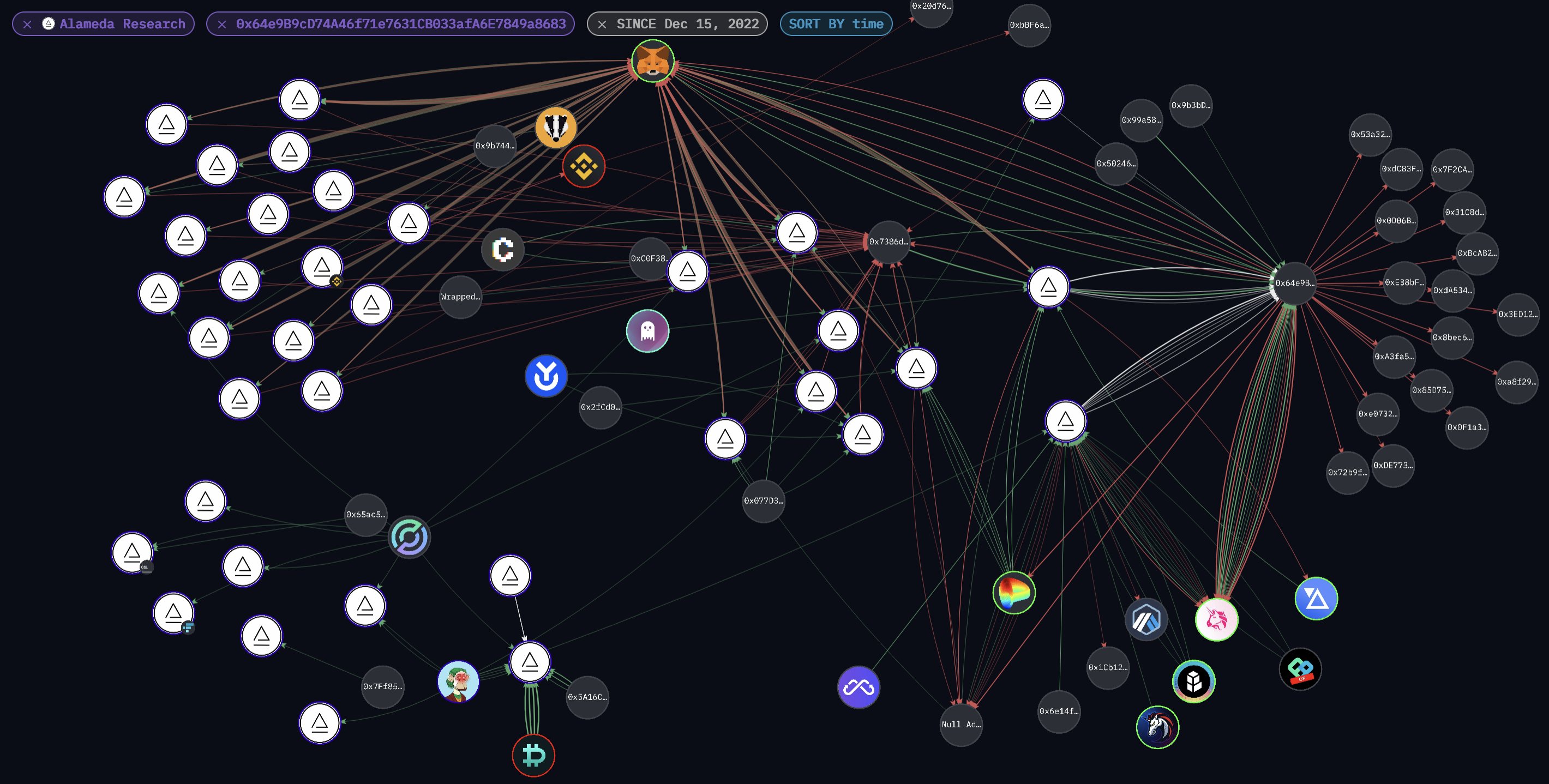Click the OP-tagged chain link node
Viewport: 1549px width, 784px height.
point(1300,669)
